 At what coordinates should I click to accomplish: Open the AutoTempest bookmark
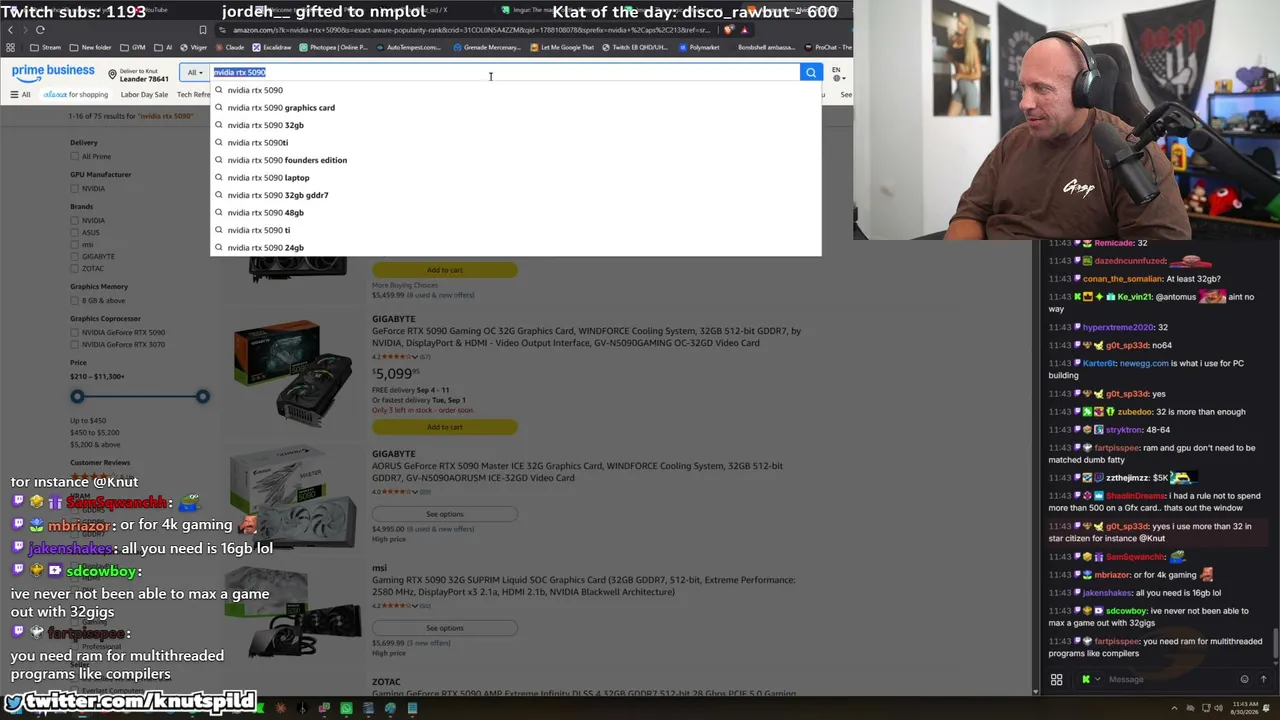(408, 47)
